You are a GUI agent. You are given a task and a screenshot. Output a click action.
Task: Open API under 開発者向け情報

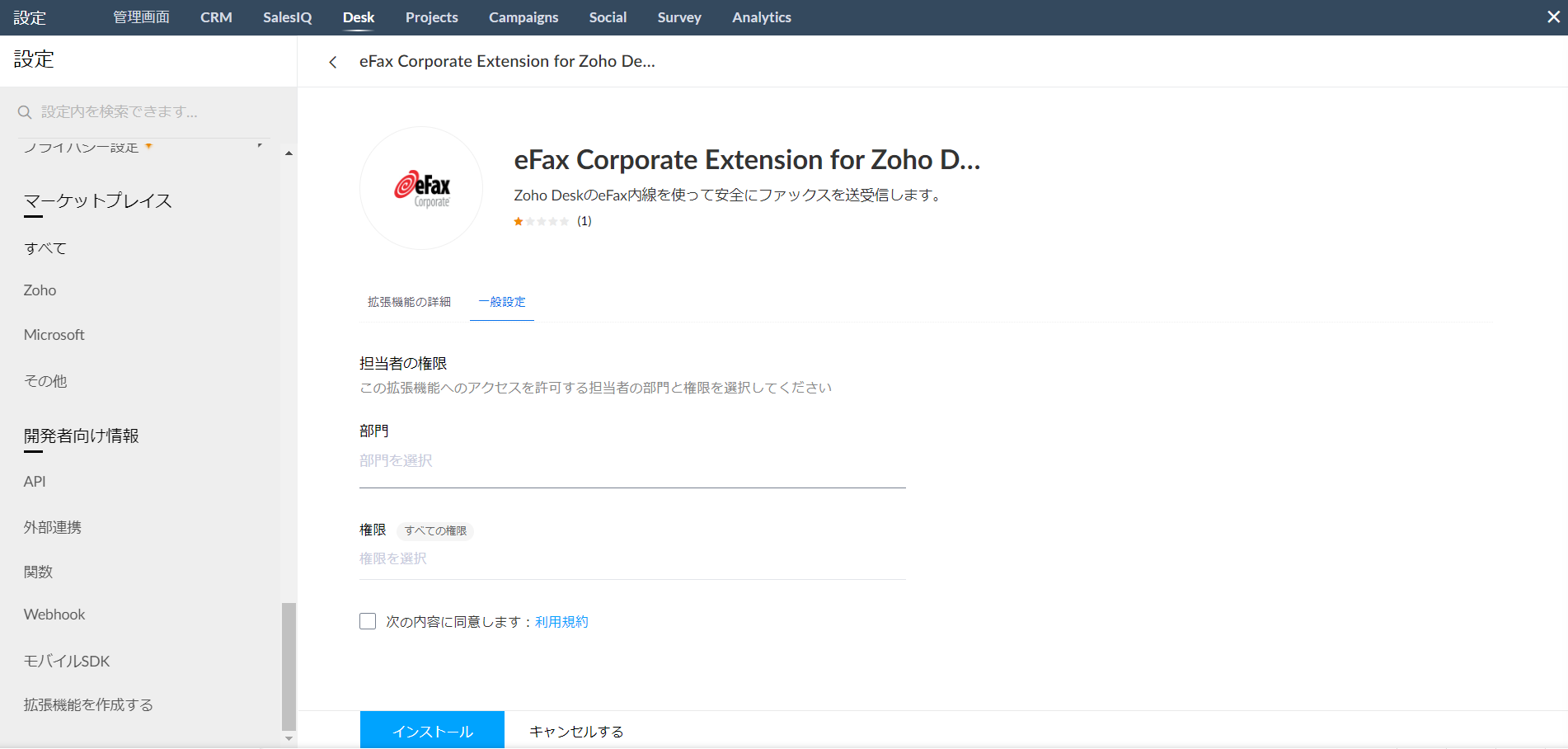point(35,482)
